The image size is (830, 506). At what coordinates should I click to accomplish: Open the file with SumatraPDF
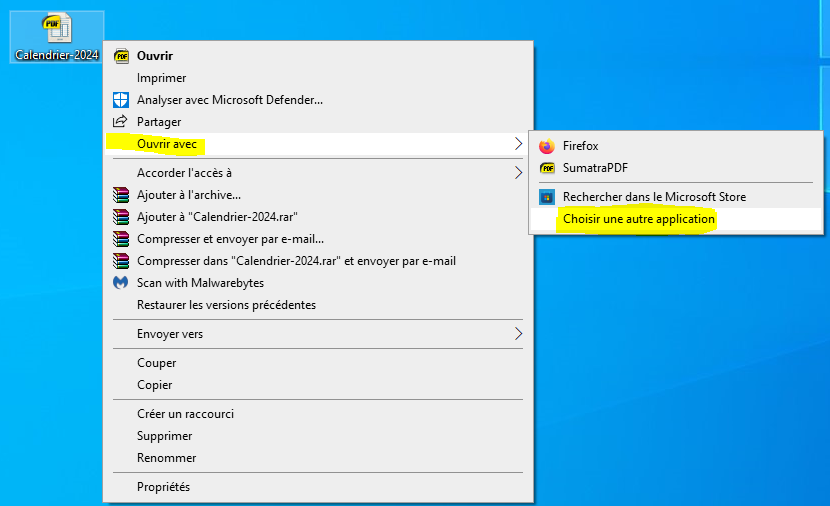point(676,168)
